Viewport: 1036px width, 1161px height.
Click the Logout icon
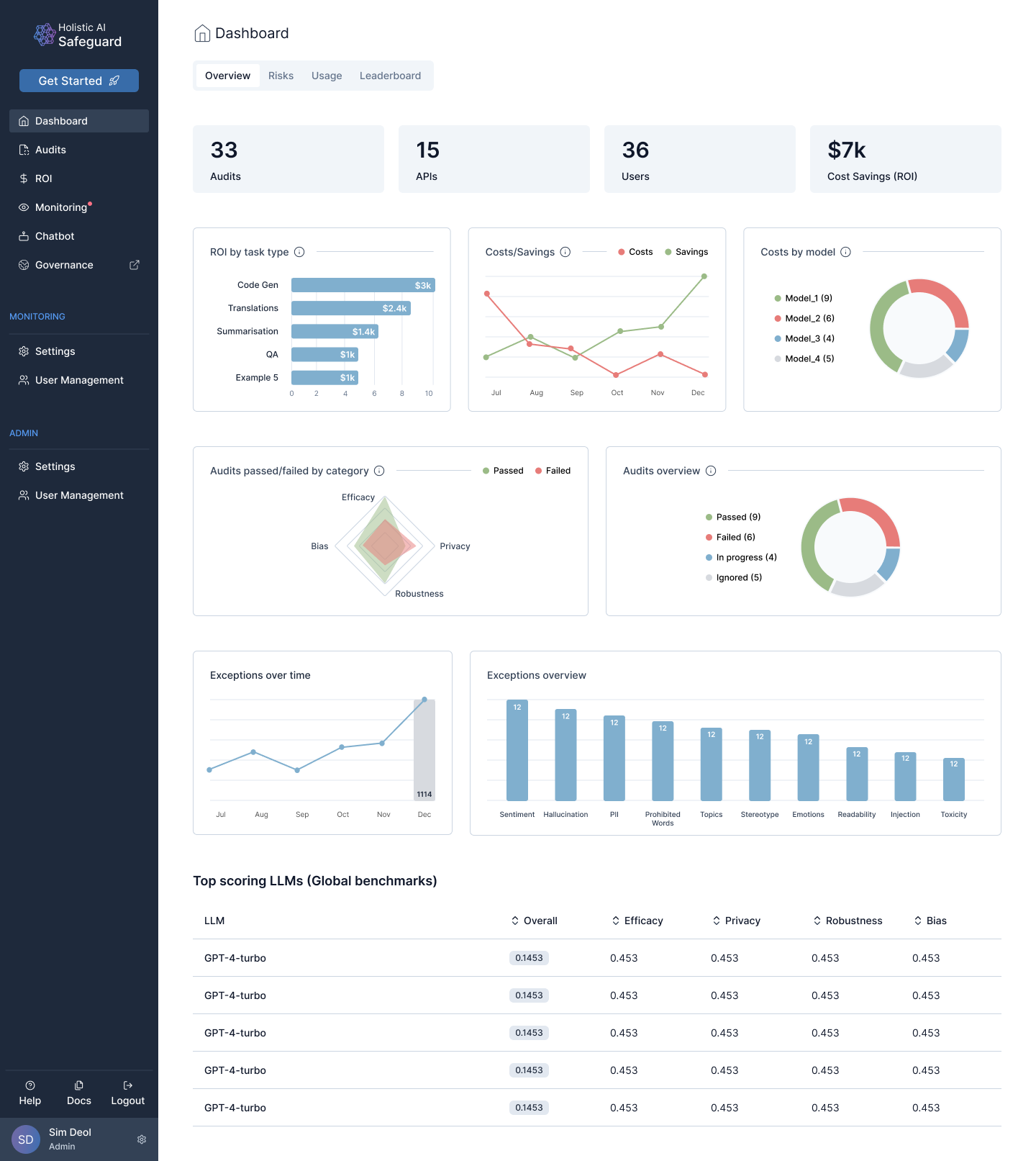pyautogui.click(x=128, y=1085)
